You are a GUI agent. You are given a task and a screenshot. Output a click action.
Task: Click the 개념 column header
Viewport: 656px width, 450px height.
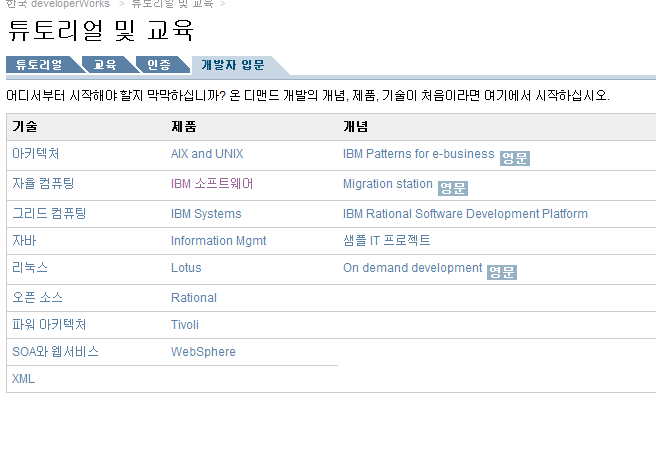coord(356,126)
